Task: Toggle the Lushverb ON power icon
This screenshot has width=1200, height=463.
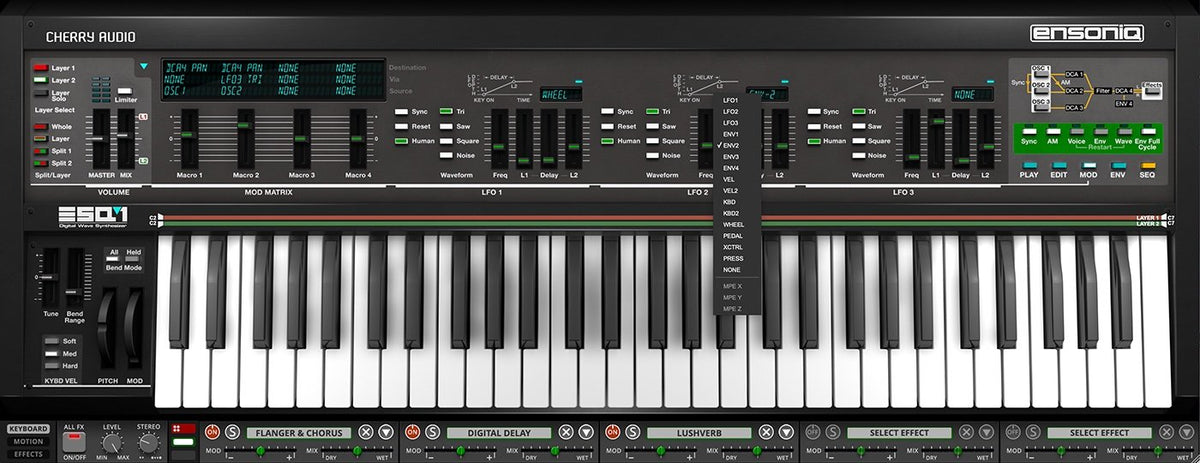Action: (x=612, y=432)
